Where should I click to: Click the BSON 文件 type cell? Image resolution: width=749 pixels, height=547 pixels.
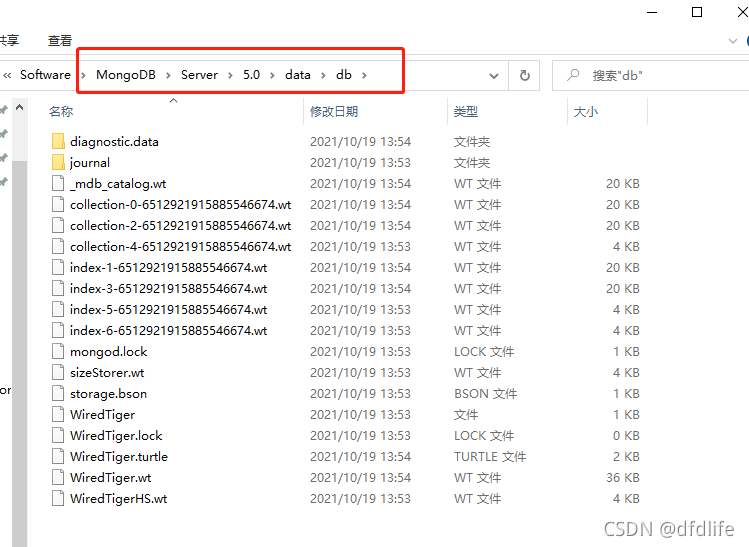(x=485, y=394)
